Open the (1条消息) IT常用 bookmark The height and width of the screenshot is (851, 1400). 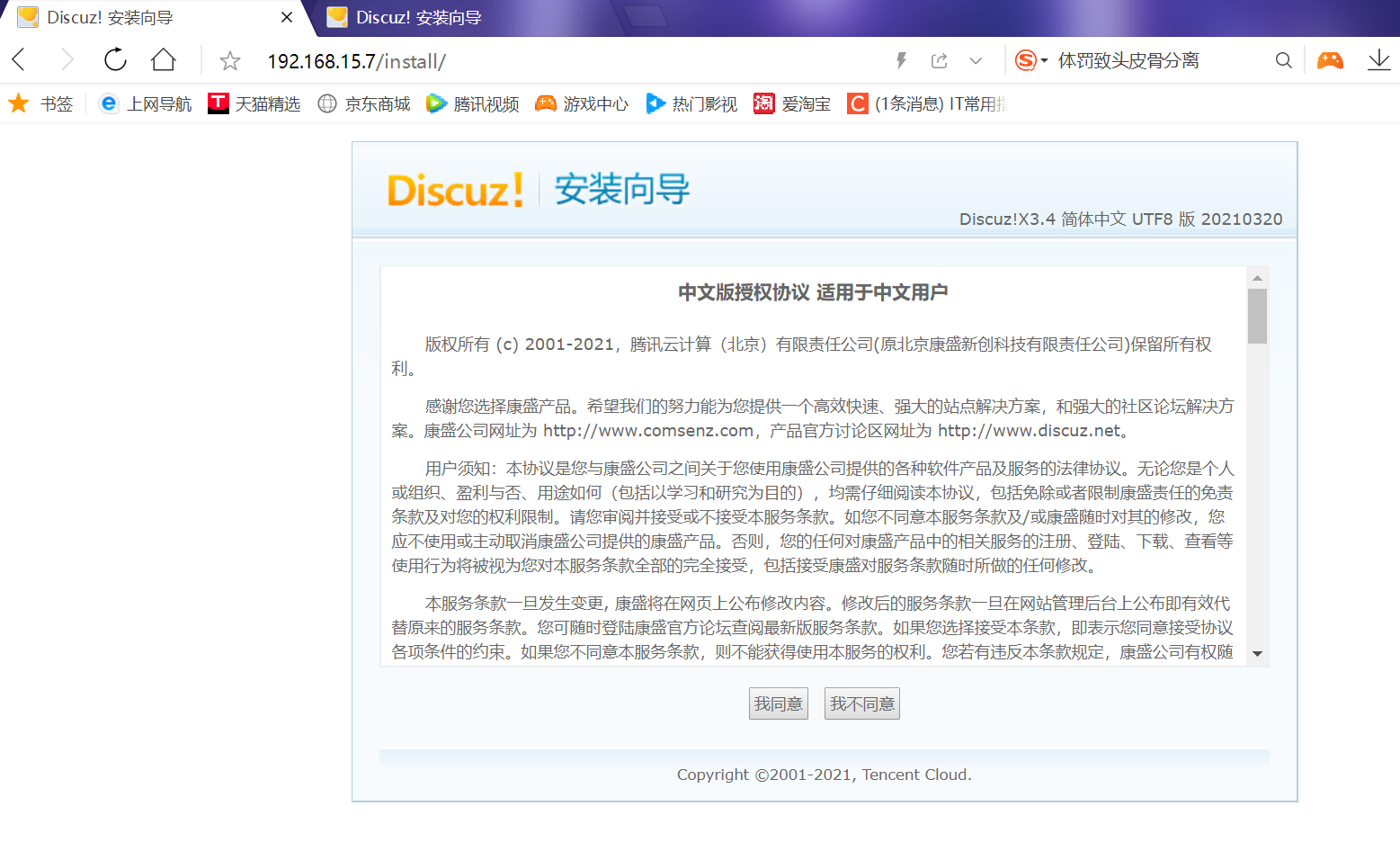pyautogui.click(x=927, y=103)
